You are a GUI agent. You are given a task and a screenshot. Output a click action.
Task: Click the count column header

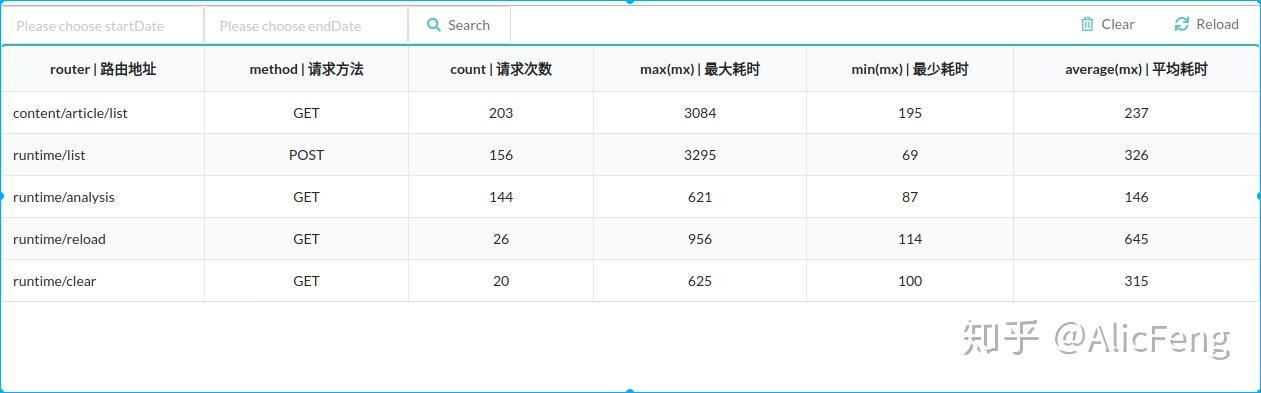pos(501,69)
